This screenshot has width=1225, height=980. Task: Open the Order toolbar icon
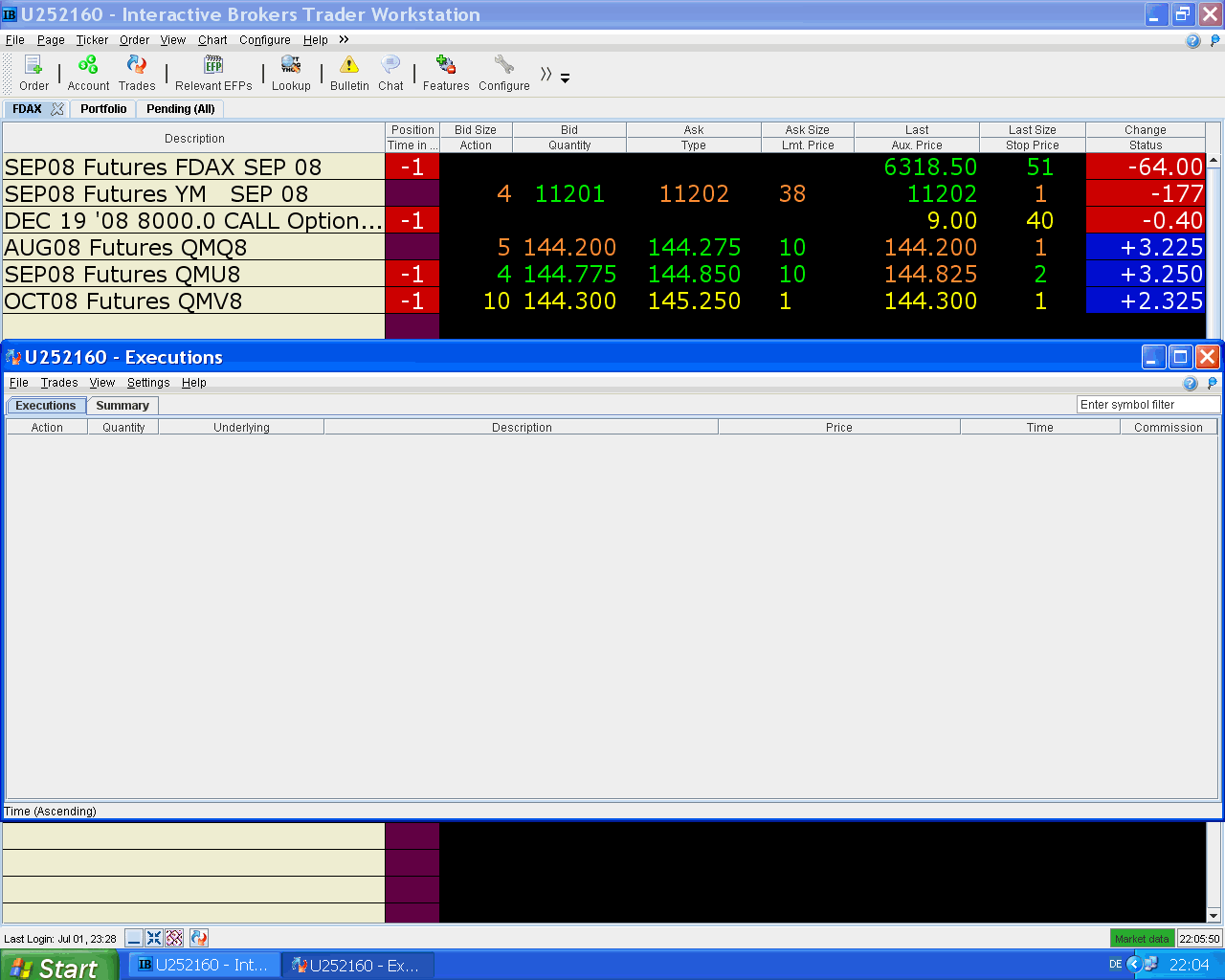pyautogui.click(x=33, y=73)
